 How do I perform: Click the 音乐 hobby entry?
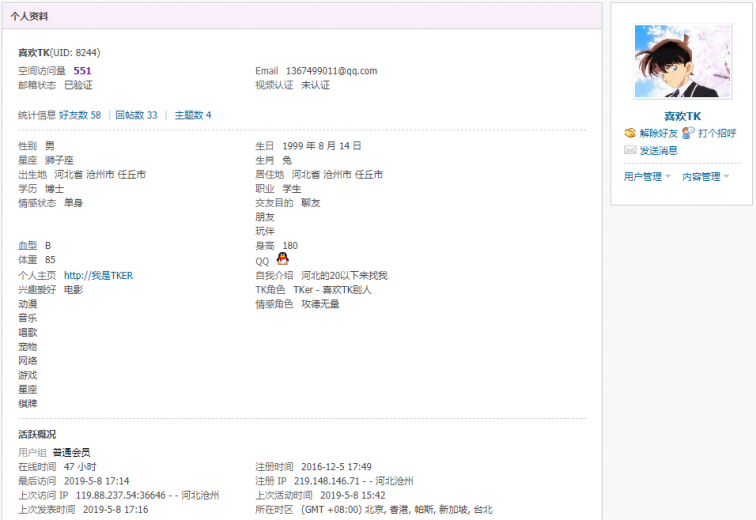coord(27,318)
